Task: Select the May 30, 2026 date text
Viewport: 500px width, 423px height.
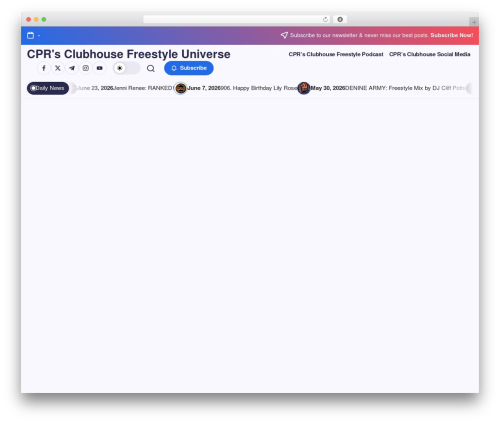Action: pos(328,88)
